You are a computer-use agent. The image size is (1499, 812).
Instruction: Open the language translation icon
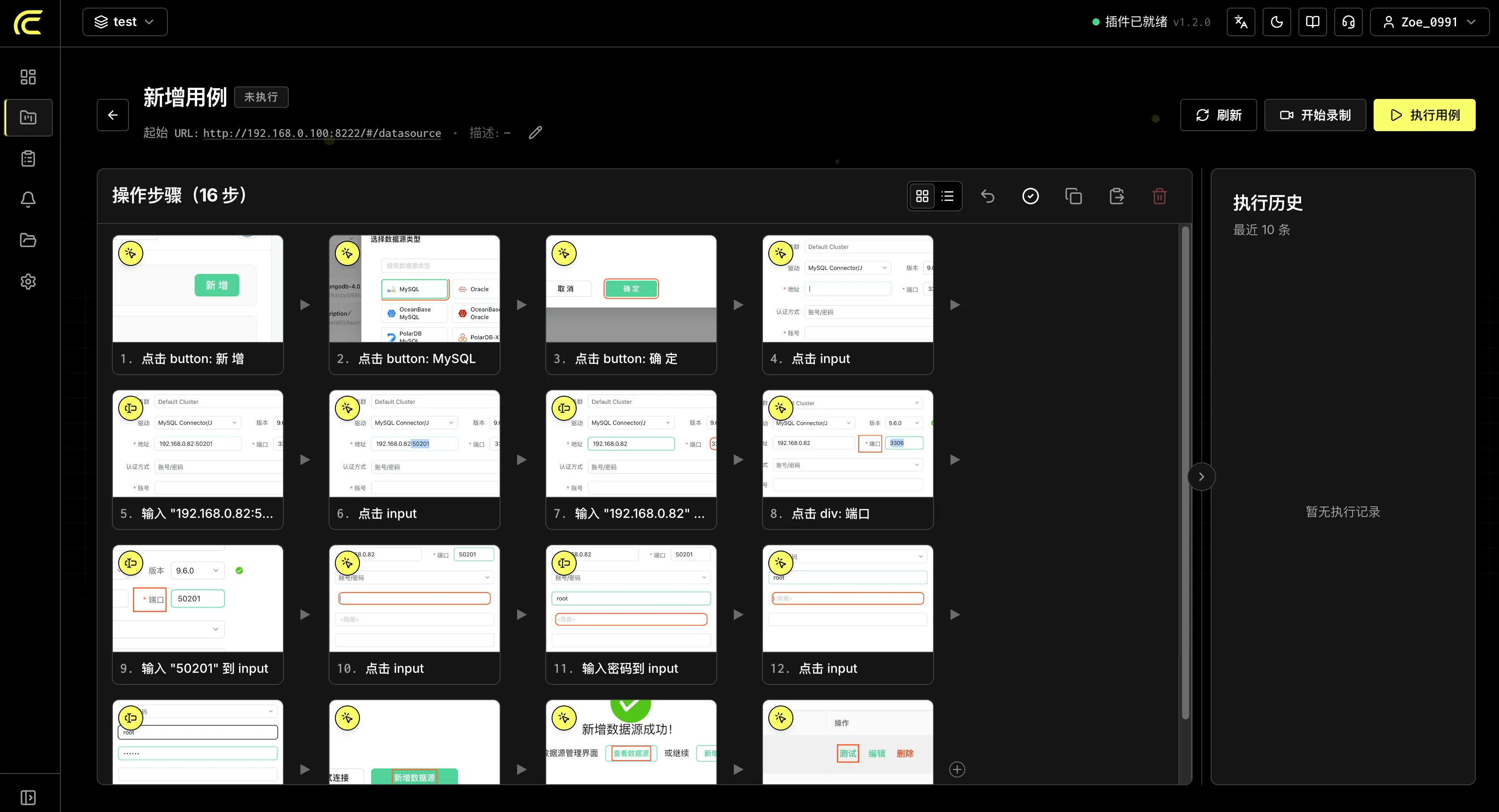(x=1241, y=22)
